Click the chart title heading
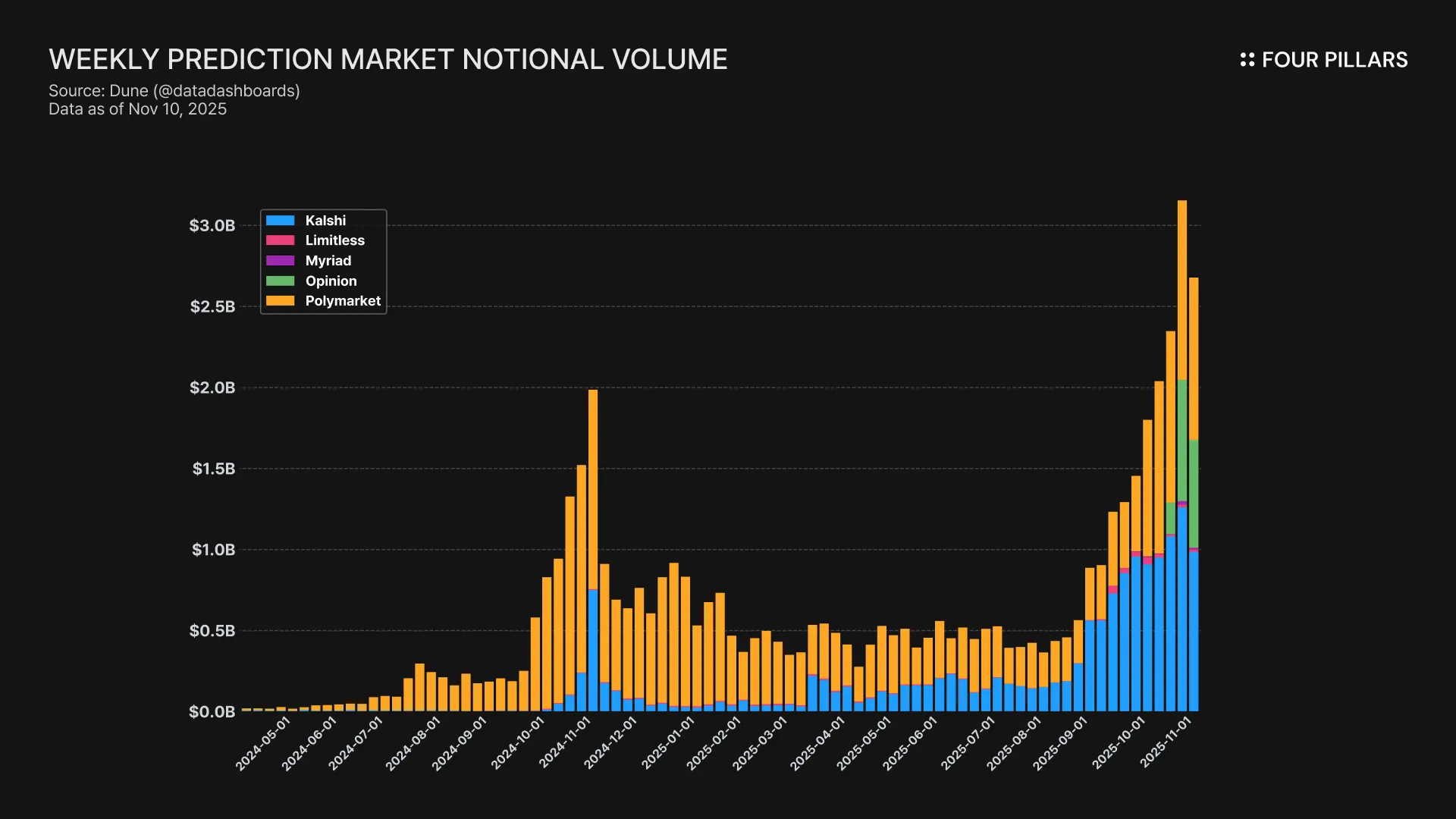The width and height of the screenshot is (1456, 819). tap(388, 59)
